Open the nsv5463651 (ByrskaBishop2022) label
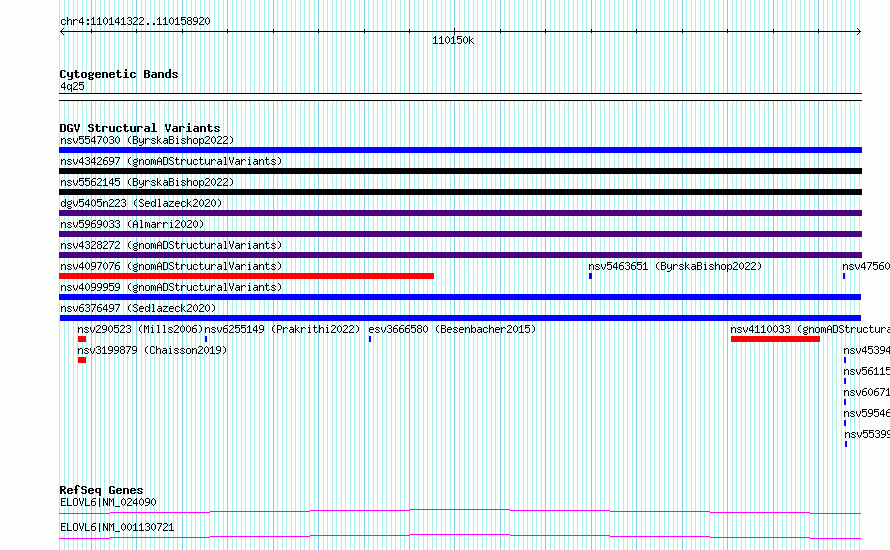890x550 pixels. [x=675, y=266]
